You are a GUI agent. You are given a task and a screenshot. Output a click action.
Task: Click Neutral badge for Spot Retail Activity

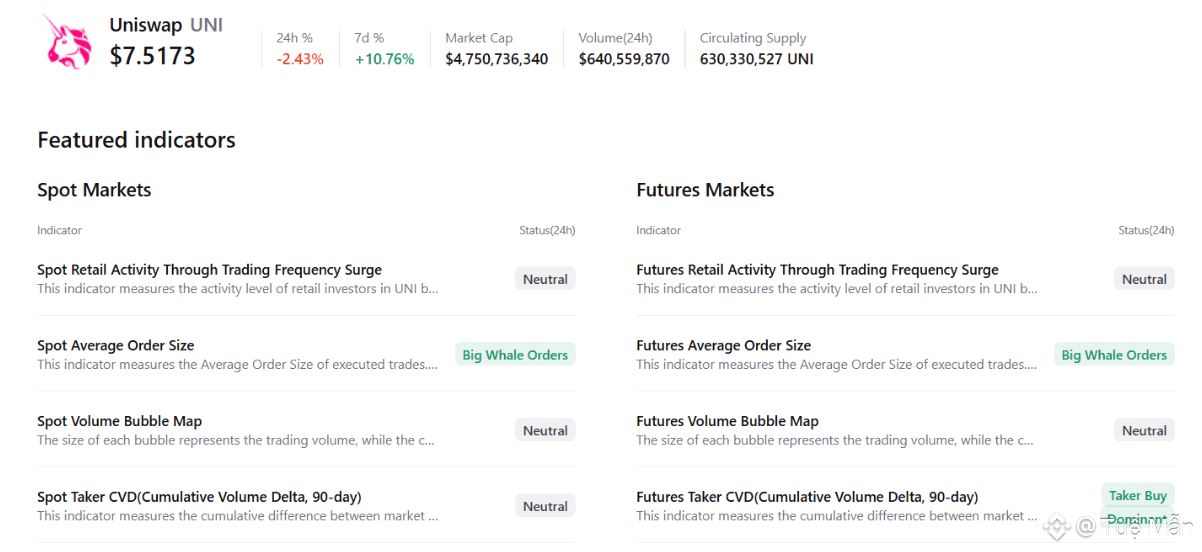pos(545,279)
